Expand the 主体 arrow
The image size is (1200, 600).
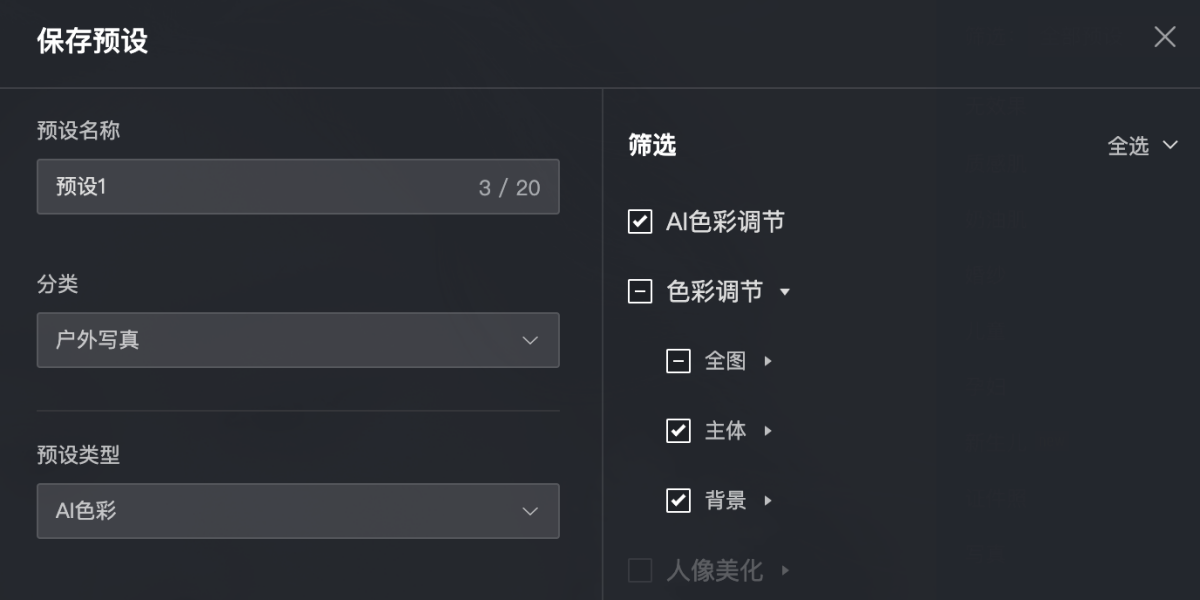(x=768, y=431)
